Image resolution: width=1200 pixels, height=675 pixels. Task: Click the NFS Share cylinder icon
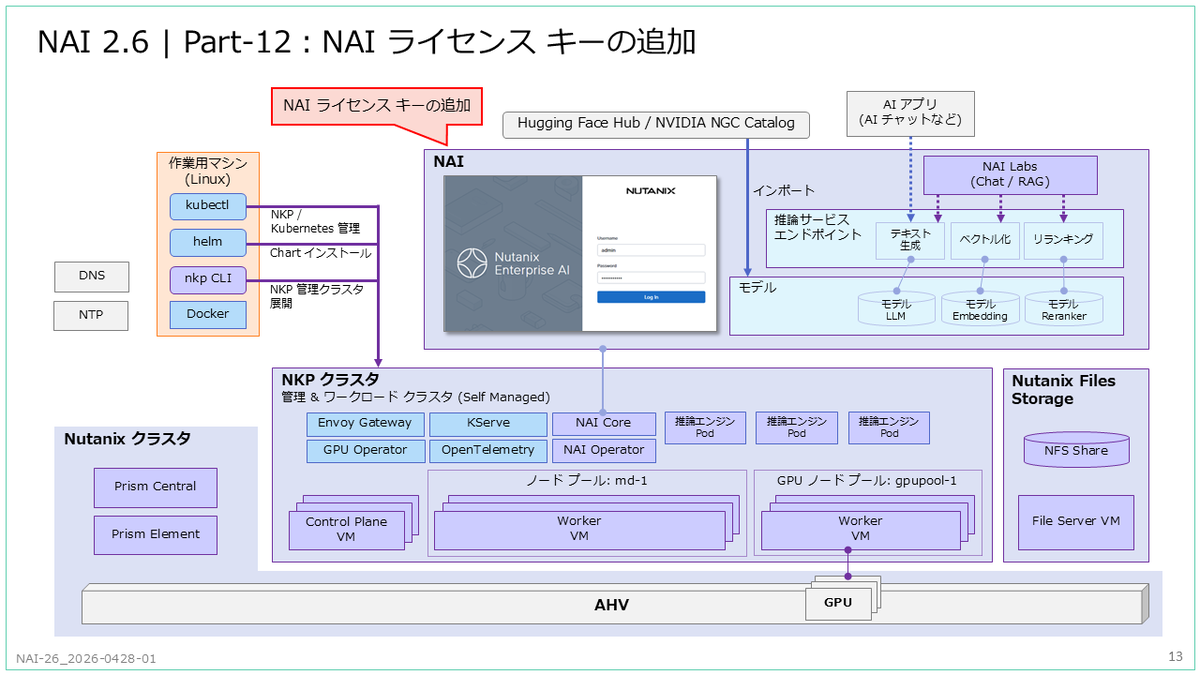click(x=1076, y=450)
